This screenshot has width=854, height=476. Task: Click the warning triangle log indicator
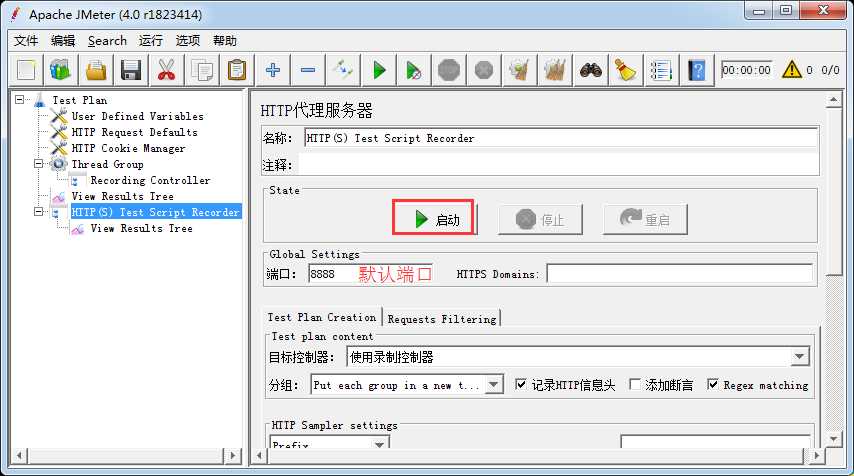click(x=791, y=70)
